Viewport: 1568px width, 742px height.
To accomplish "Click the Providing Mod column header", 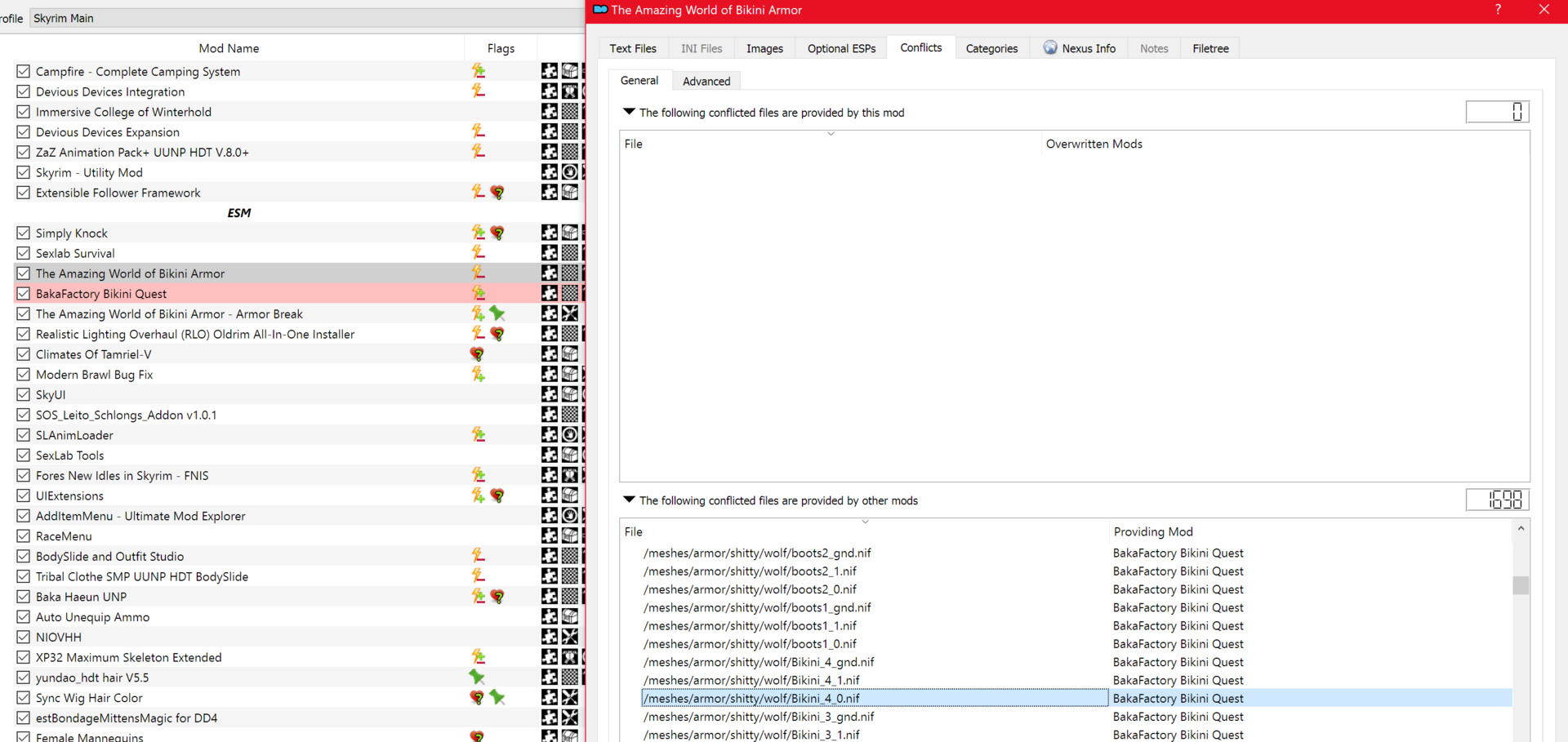I will point(1311,531).
